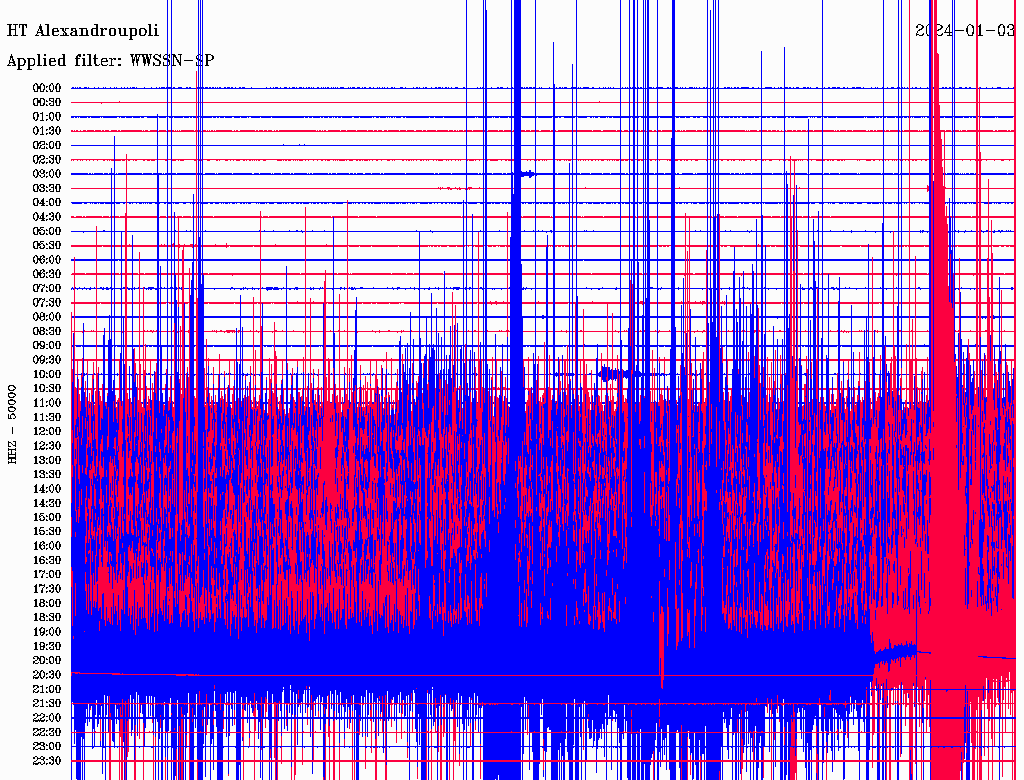Click the 00:00 time label
1024x780 pixels.
pyautogui.click(x=47, y=88)
